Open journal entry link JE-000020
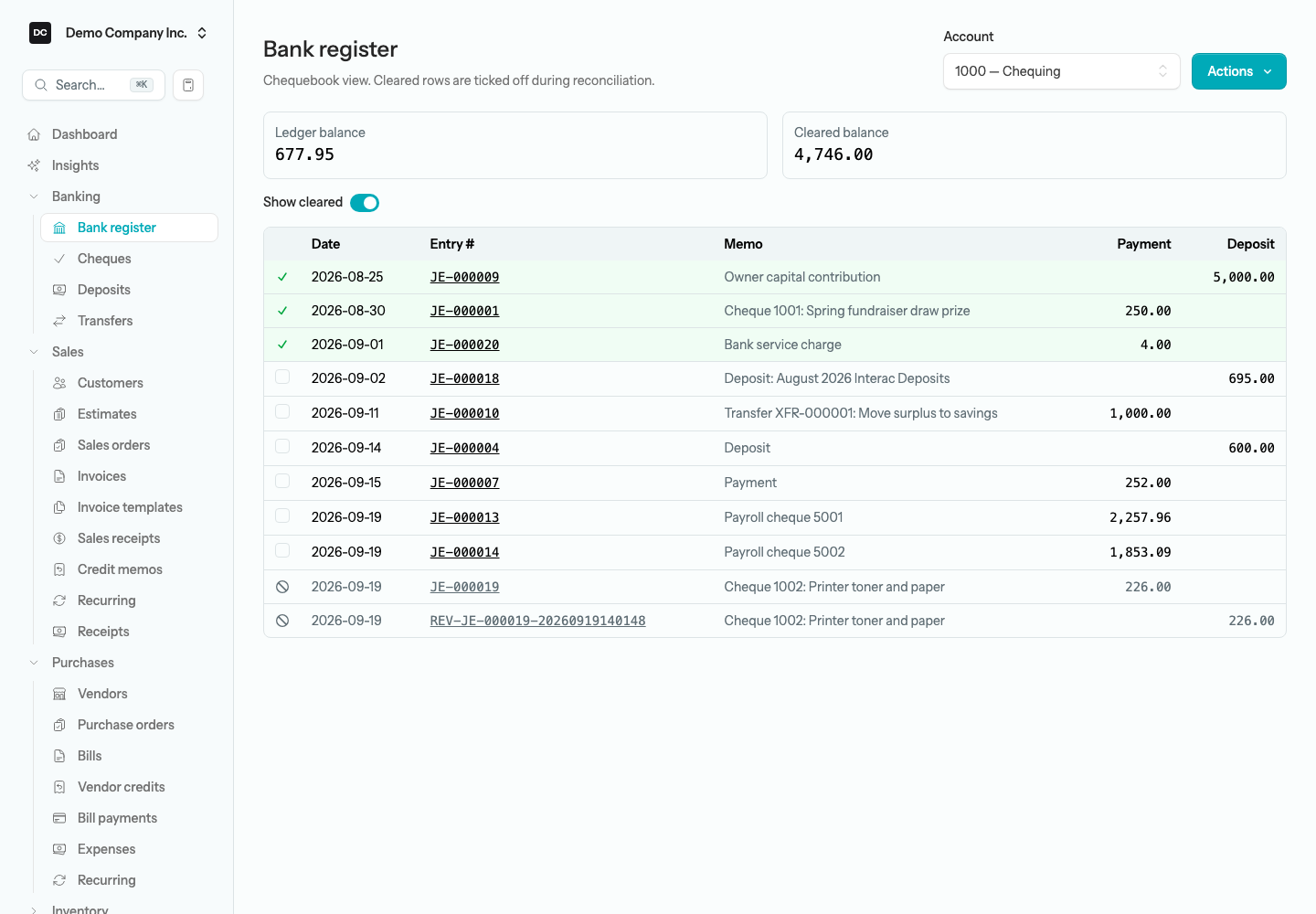 (464, 345)
